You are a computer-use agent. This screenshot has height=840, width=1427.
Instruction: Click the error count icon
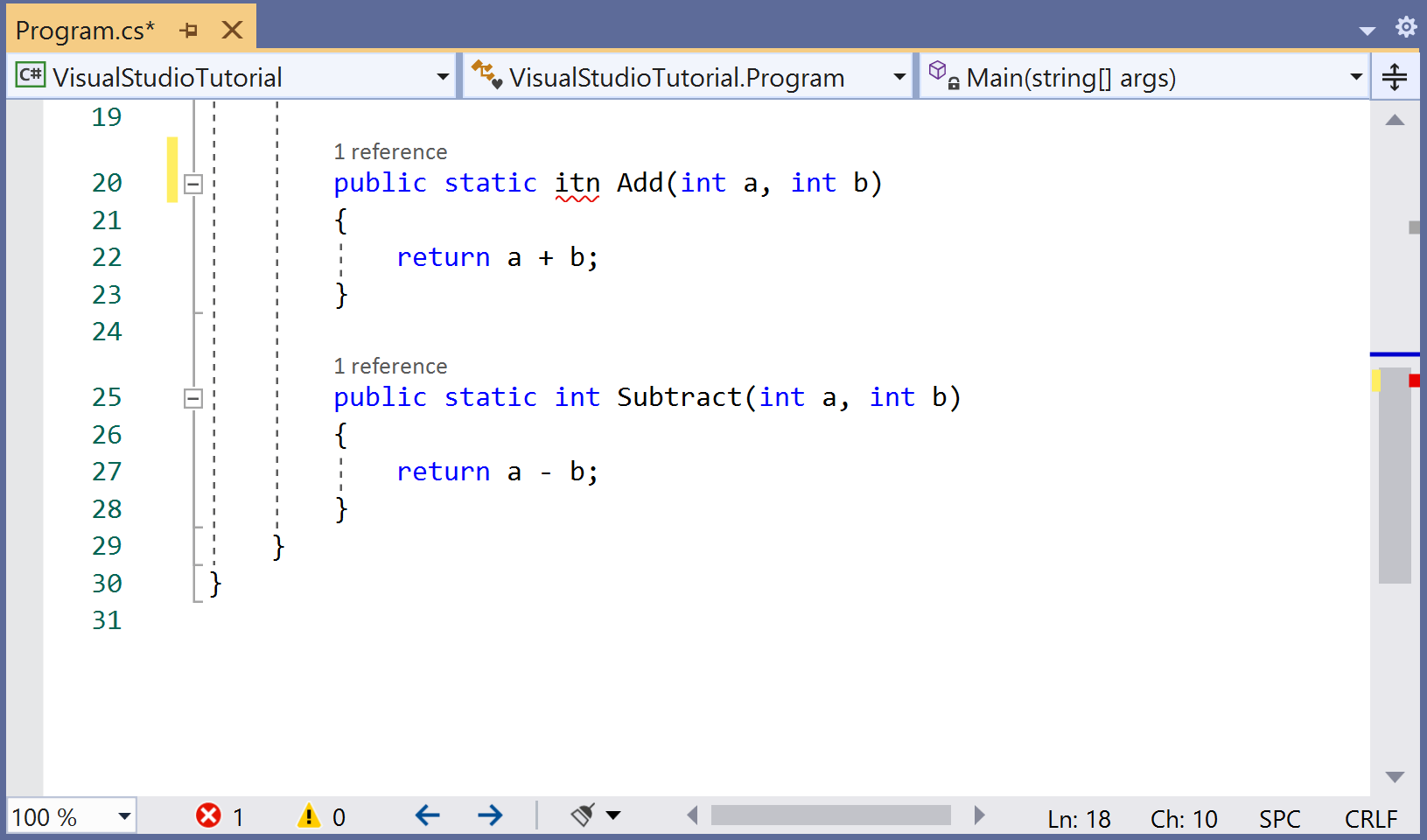(209, 816)
